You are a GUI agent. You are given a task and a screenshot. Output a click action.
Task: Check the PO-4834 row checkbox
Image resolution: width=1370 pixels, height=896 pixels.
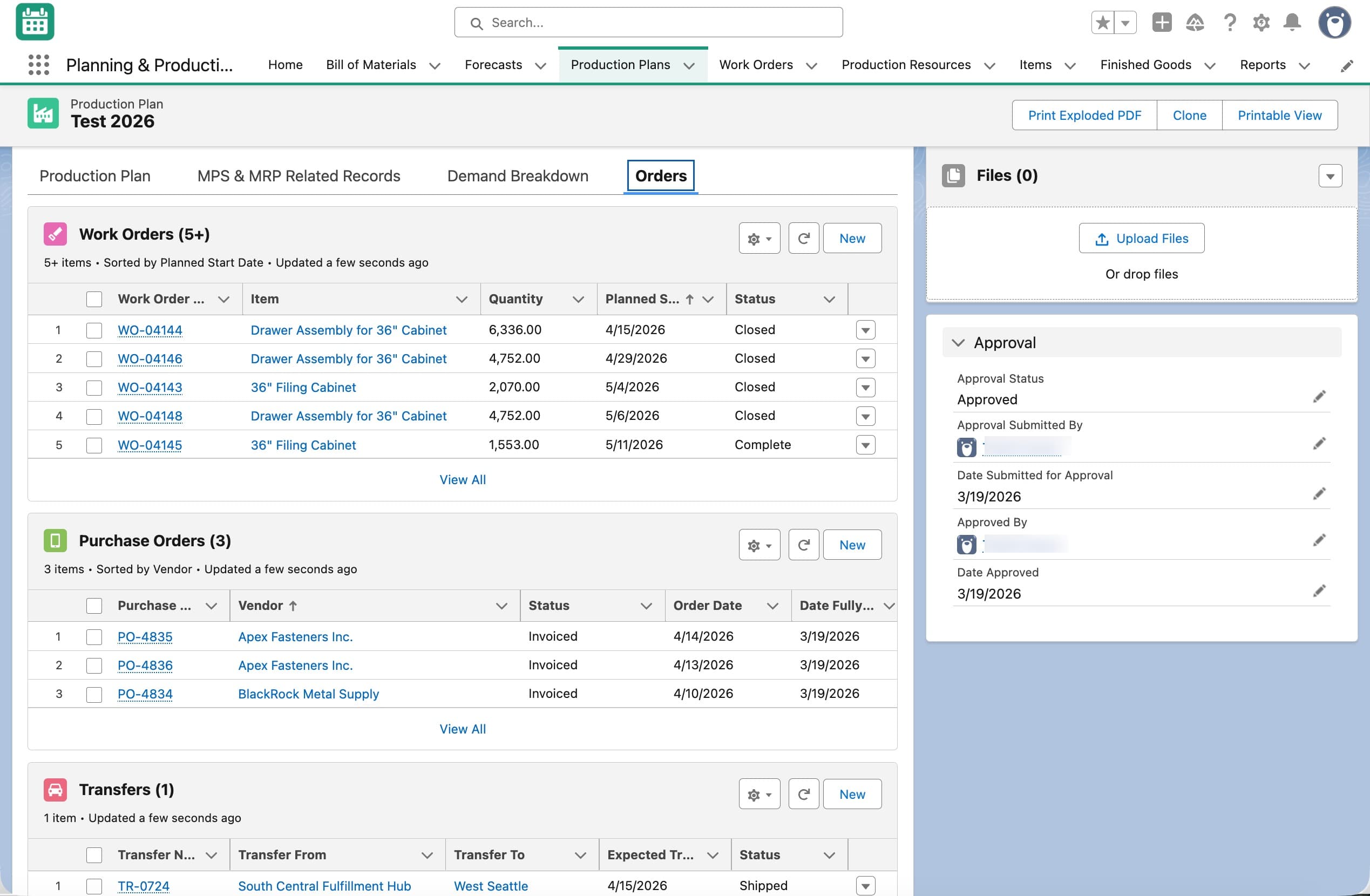pyautogui.click(x=94, y=695)
